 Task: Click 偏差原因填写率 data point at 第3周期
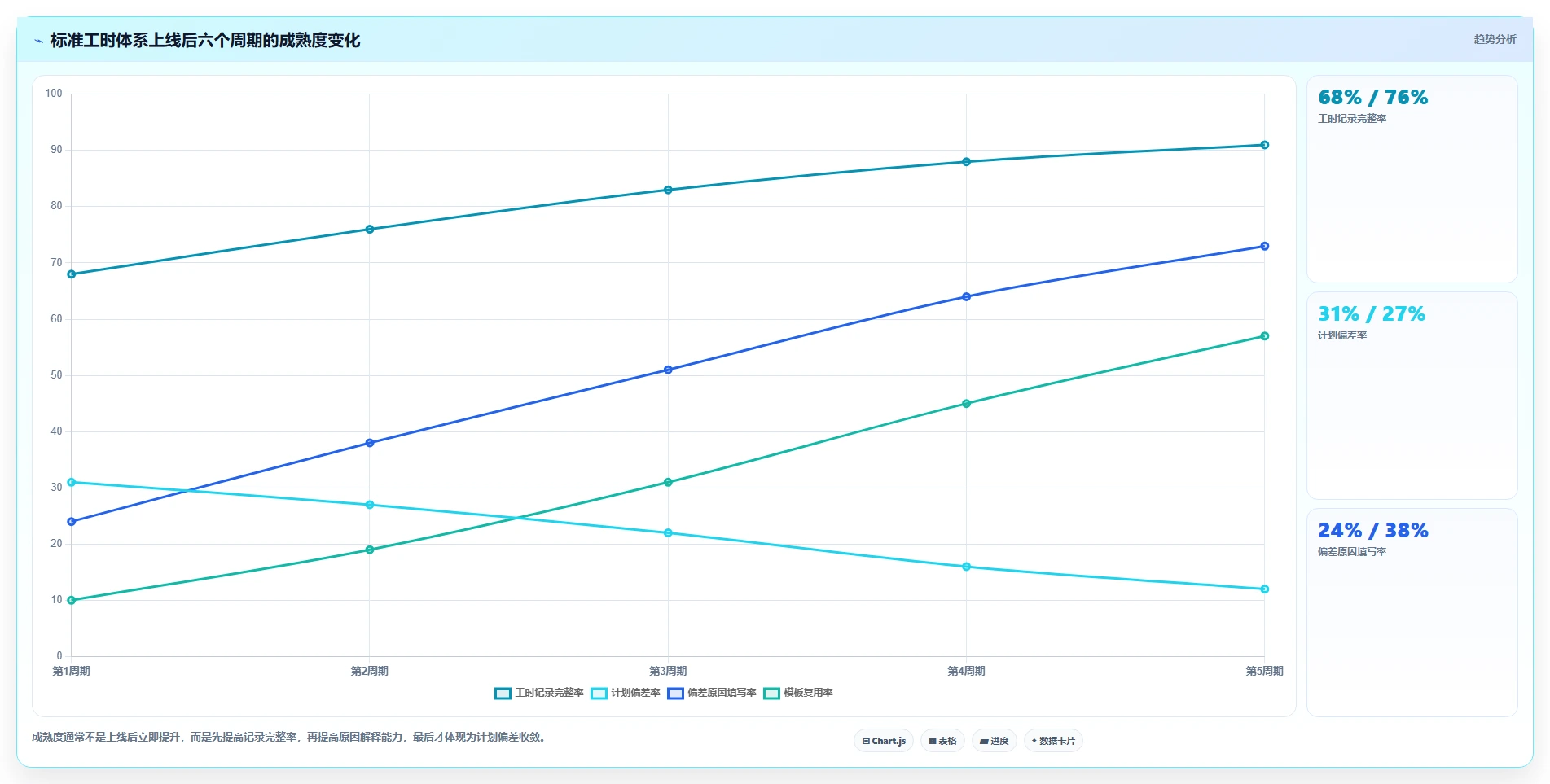(x=668, y=370)
